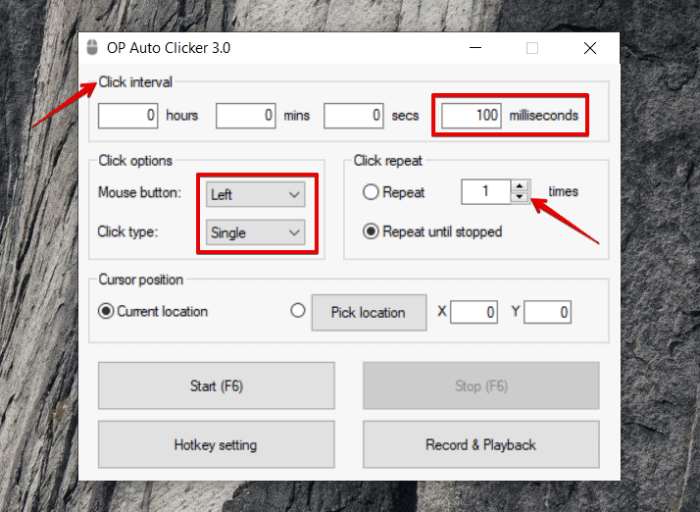Image resolution: width=700 pixels, height=512 pixels.
Task: Focus the repeat times number field
Action: tap(486, 191)
